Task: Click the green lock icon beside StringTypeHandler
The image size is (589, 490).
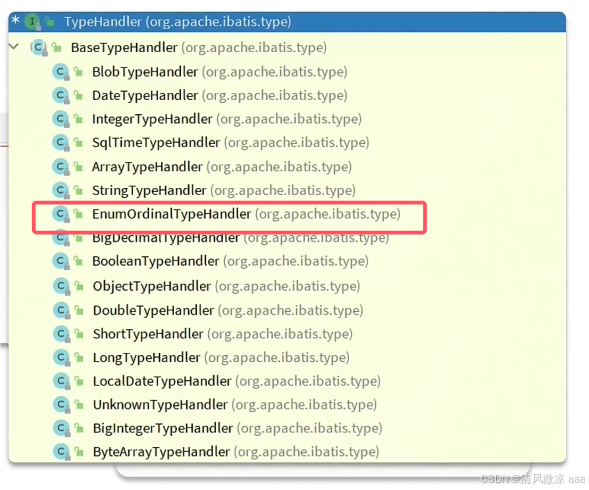Action: pyautogui.click(x=78, y=190)
